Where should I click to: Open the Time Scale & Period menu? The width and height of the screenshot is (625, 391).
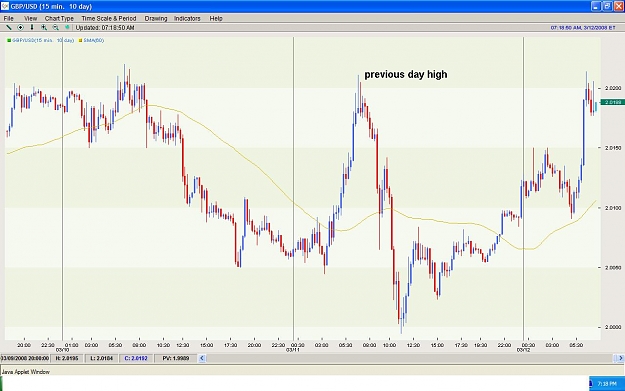pos(109,18)
